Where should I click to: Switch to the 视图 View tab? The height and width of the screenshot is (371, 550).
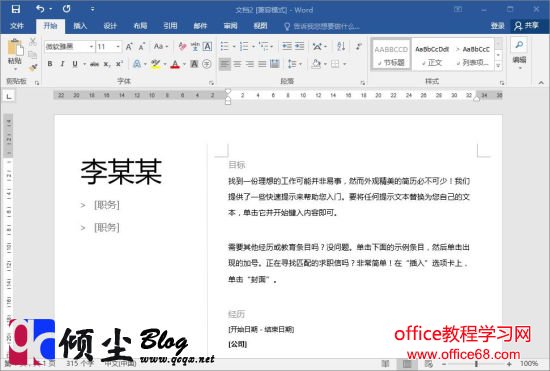pyautogui.click(x=260, y=26)
